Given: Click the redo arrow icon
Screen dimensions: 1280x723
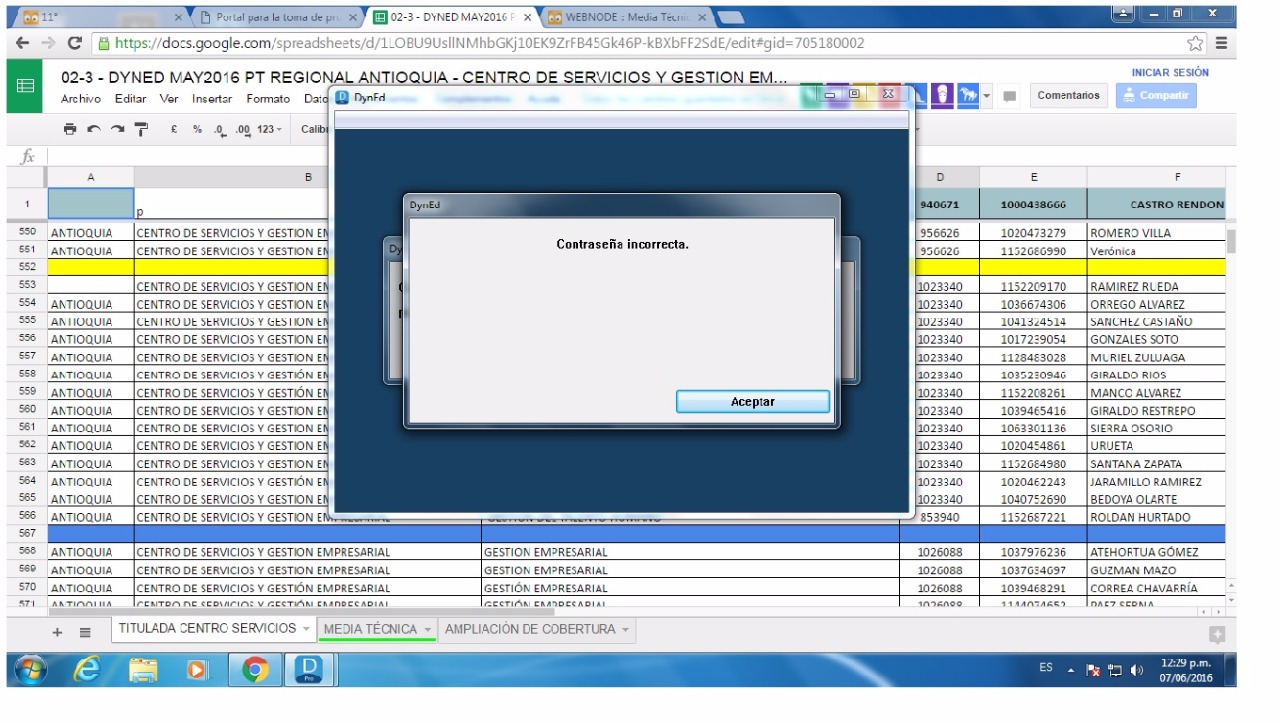Looking at the screenshot, I should point(117,129).
